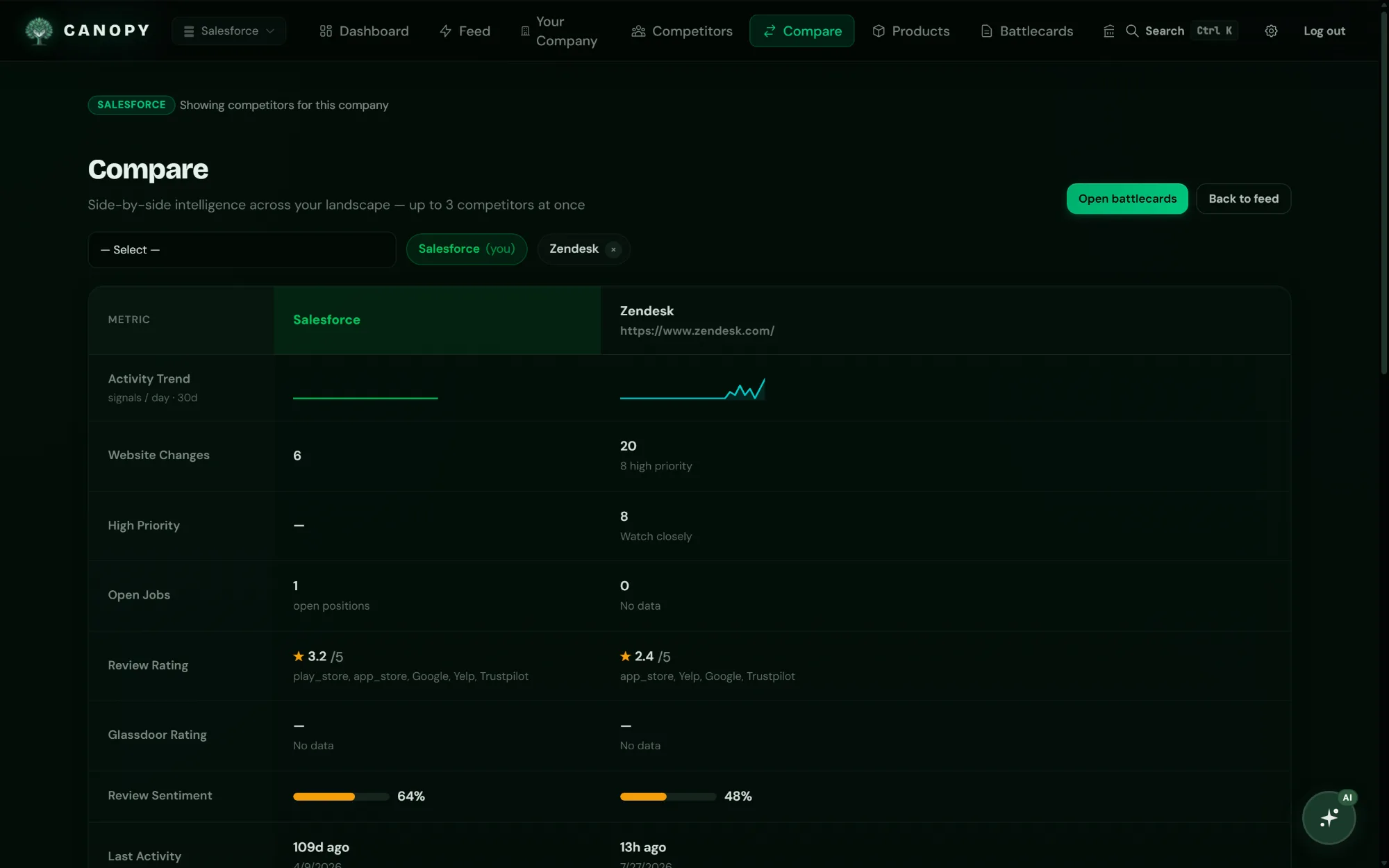Click the Zendesk chip label

coord(574,249)
